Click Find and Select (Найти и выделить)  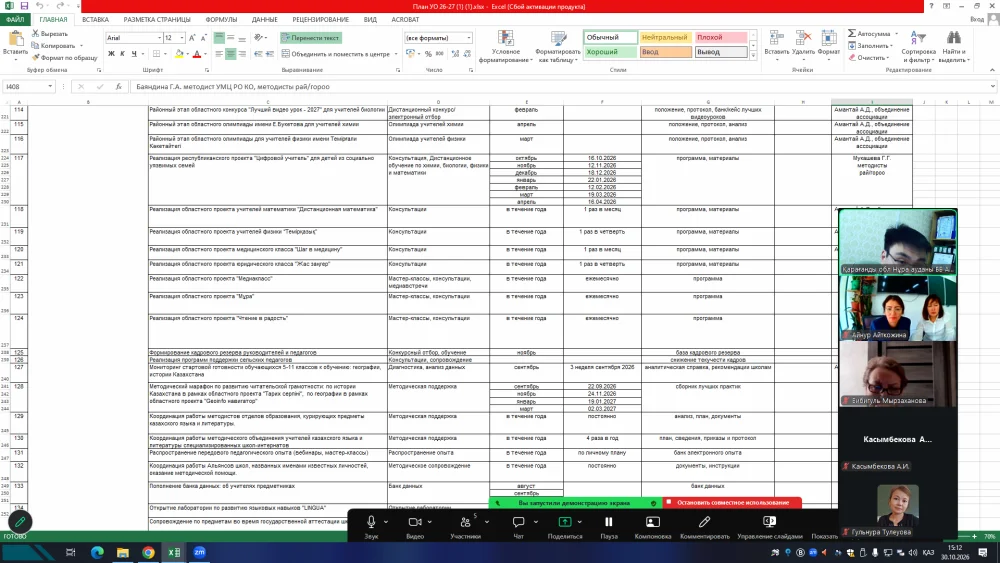(953, 46)
